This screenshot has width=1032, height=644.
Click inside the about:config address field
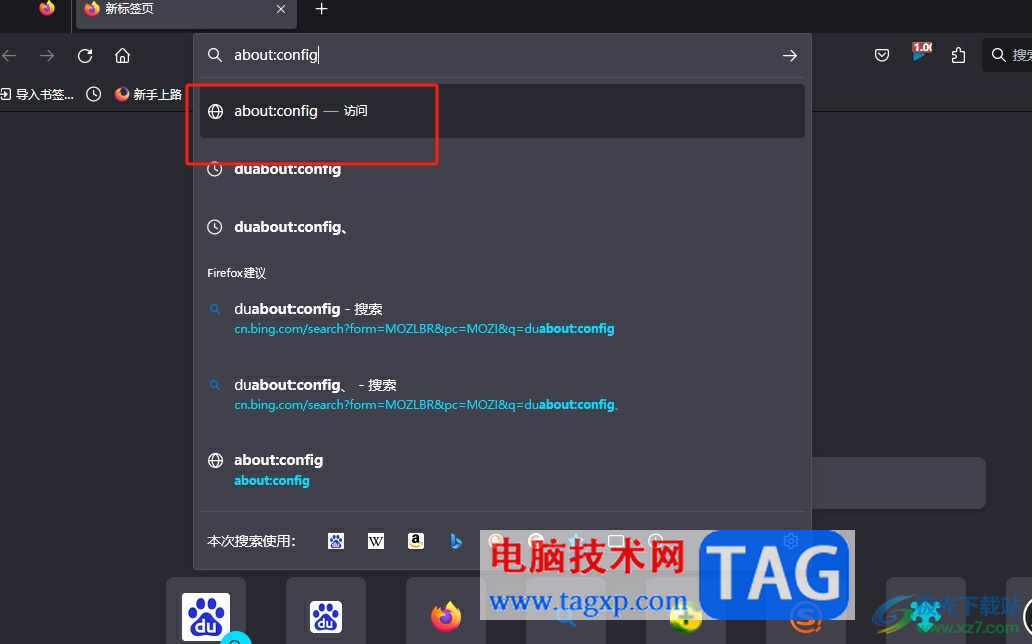click(502, 55)
